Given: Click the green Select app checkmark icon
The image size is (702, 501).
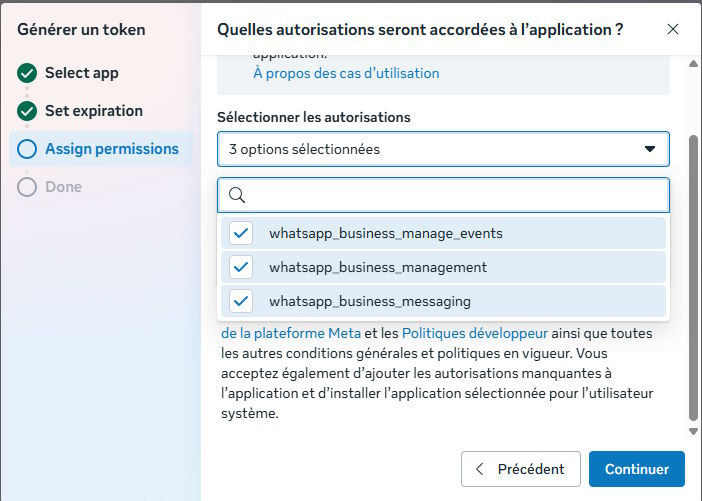Looking at the screenshot, I should pos(27,73).
